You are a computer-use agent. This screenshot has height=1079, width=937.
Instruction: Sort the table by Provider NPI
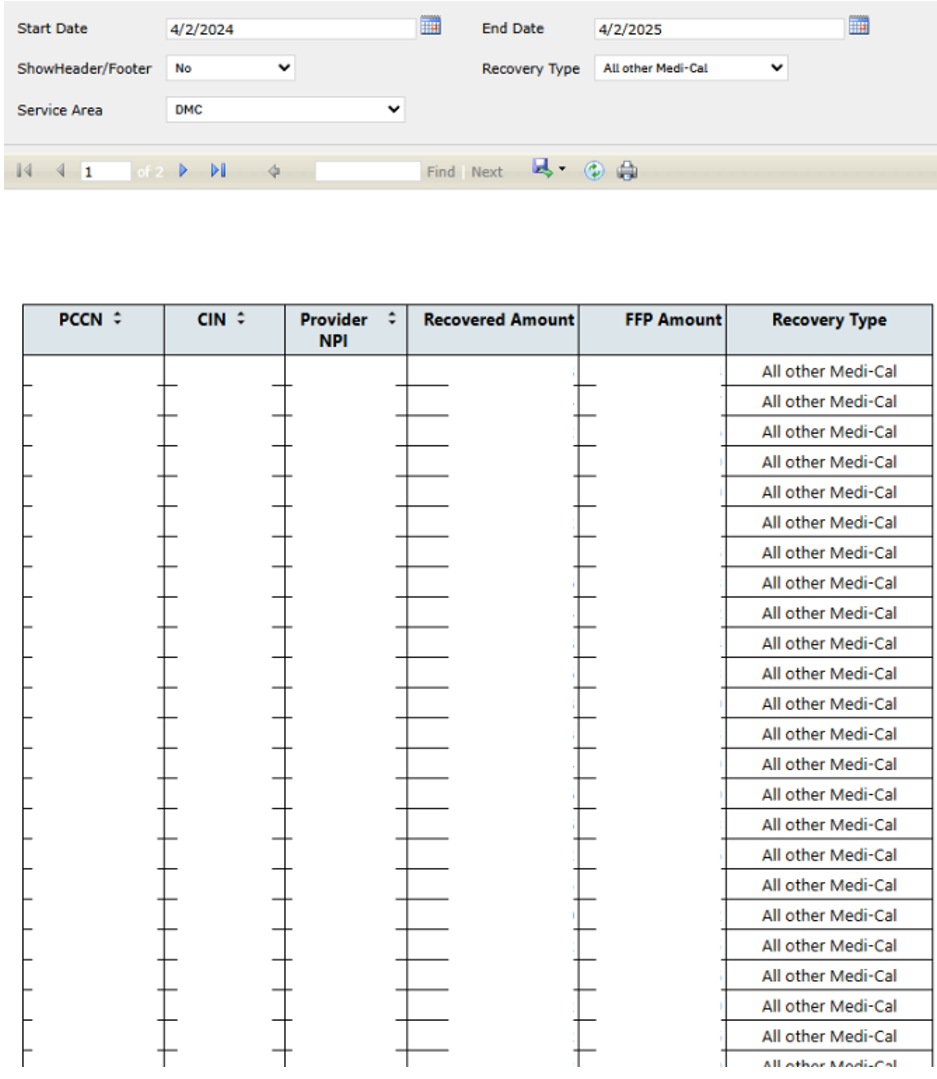point(391,319)
